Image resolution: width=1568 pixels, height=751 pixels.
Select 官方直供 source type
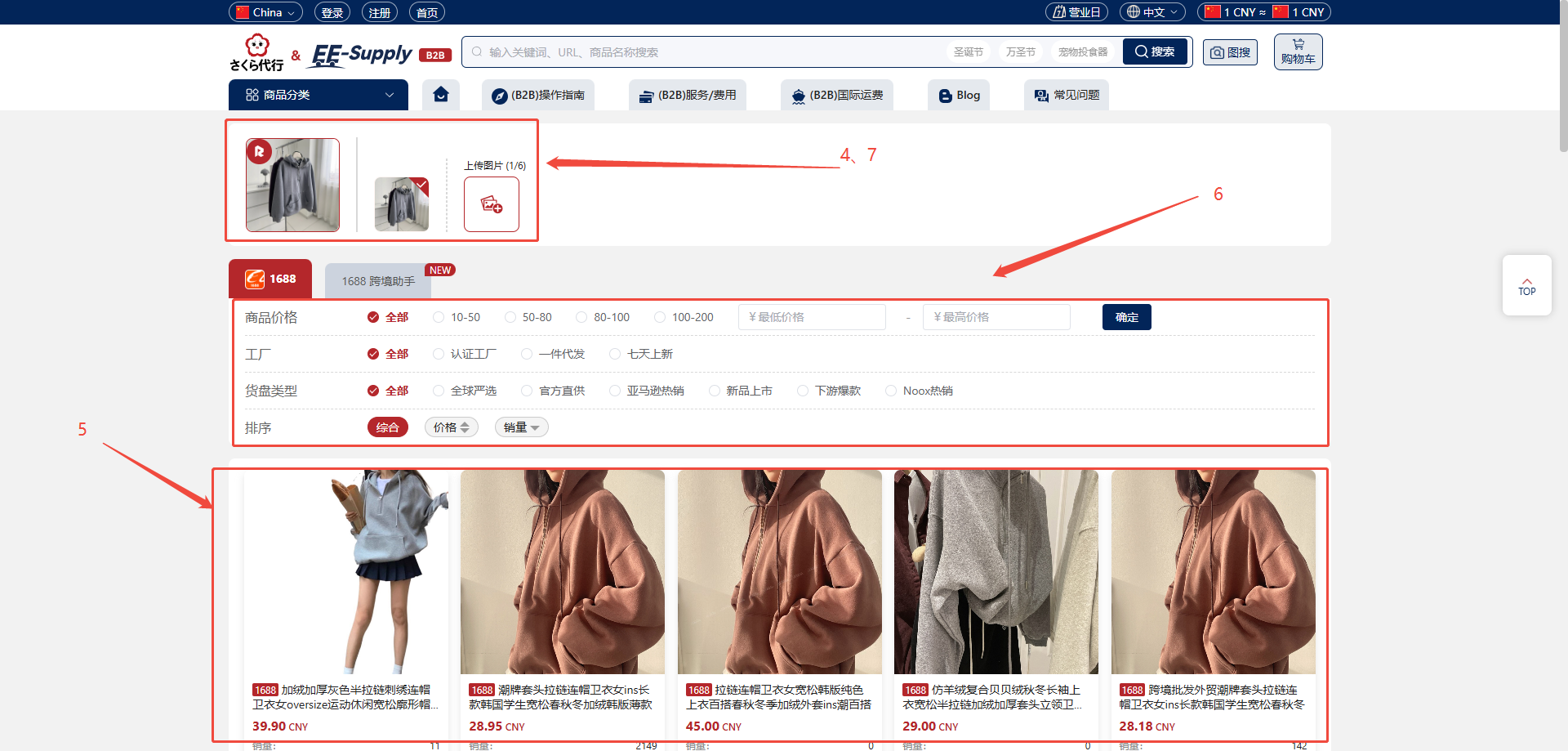point(553,391)
